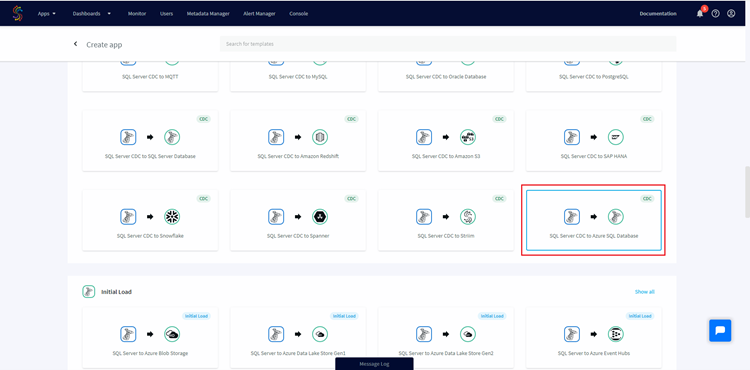Open the Apps dropdown menu
Screen dimensions: 750x370
coord(47,13)
